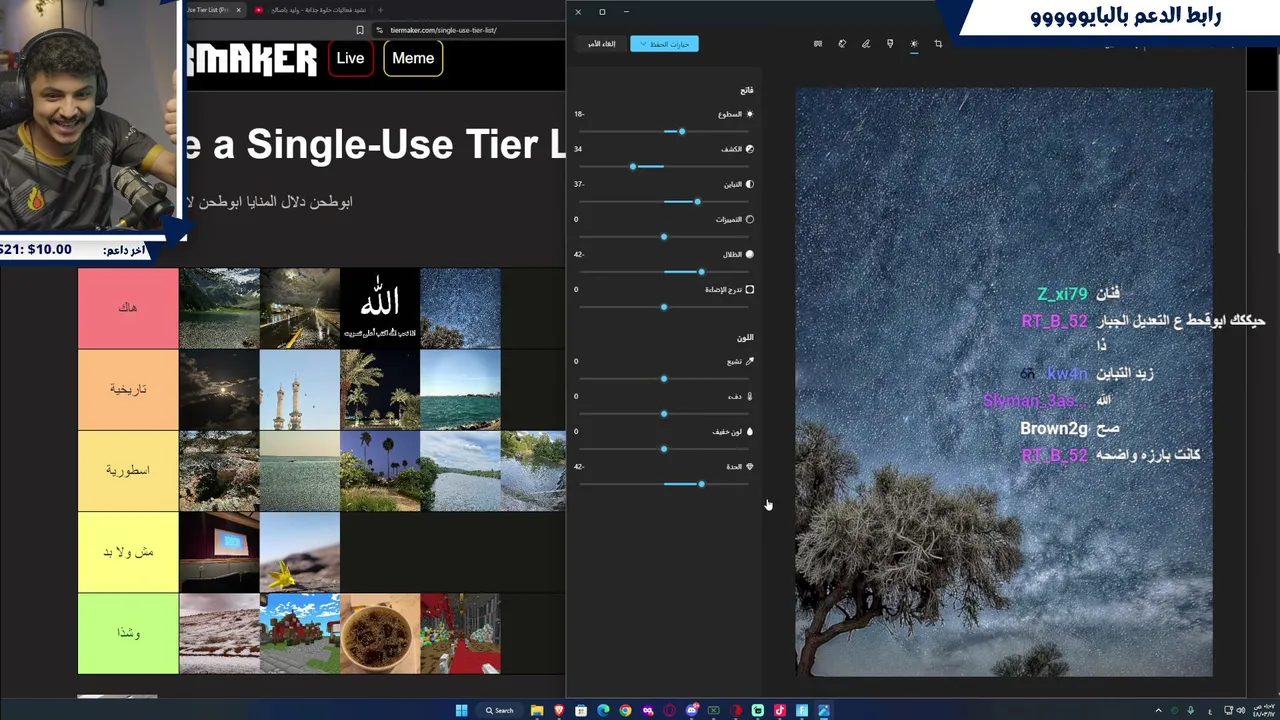This screenshot has height=720, width=1280.
Task: Open Brave browser from the taskbar
Action: (559, 711)
